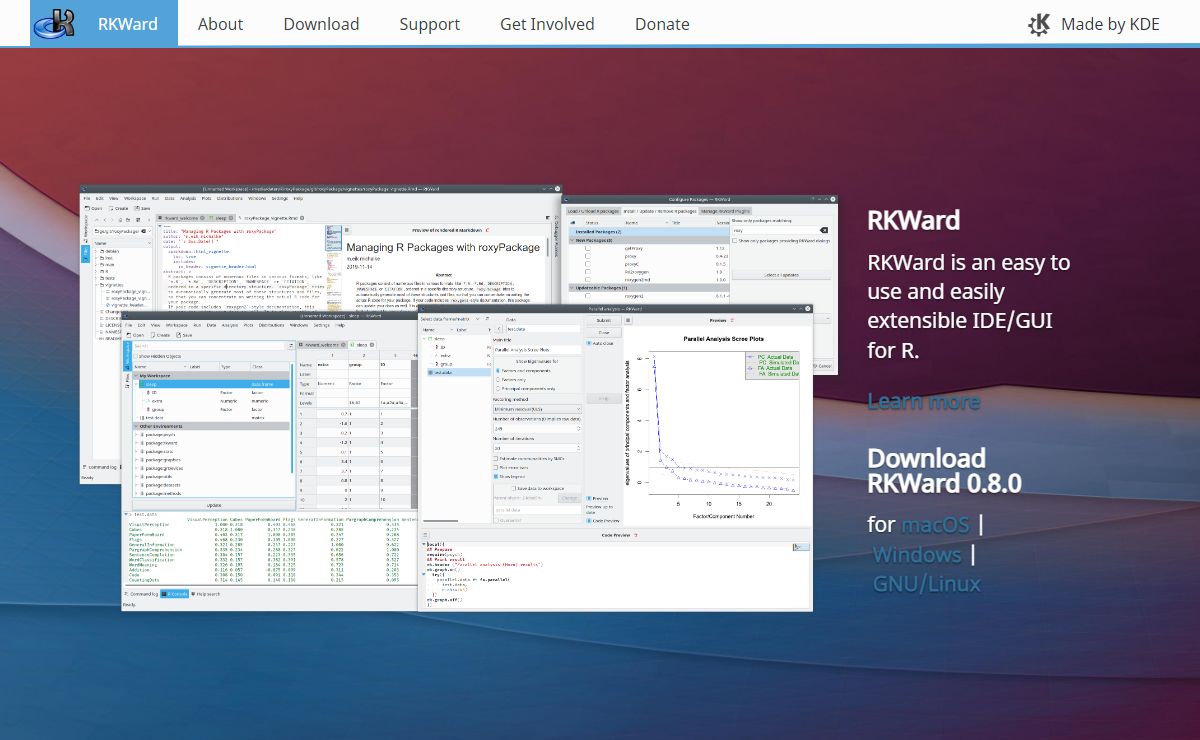Toggle Plot error bars checkbox

[496, 468]
